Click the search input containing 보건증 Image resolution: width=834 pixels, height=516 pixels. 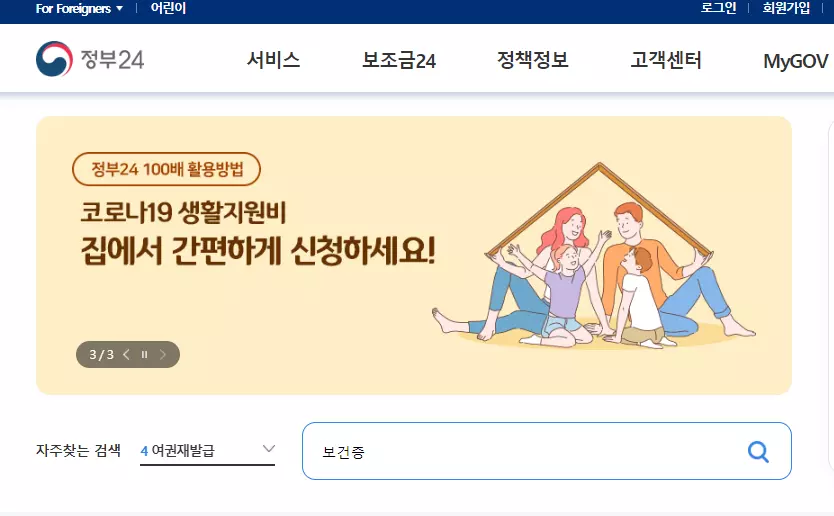(547, 451)
